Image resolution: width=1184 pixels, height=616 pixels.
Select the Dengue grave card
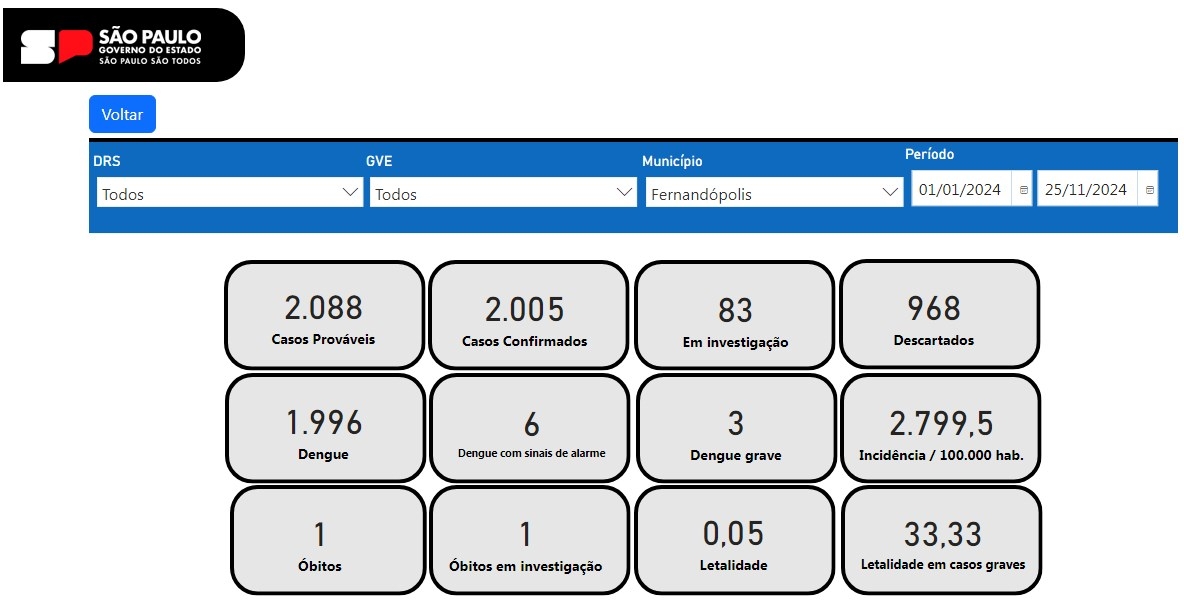click(735, 429)
